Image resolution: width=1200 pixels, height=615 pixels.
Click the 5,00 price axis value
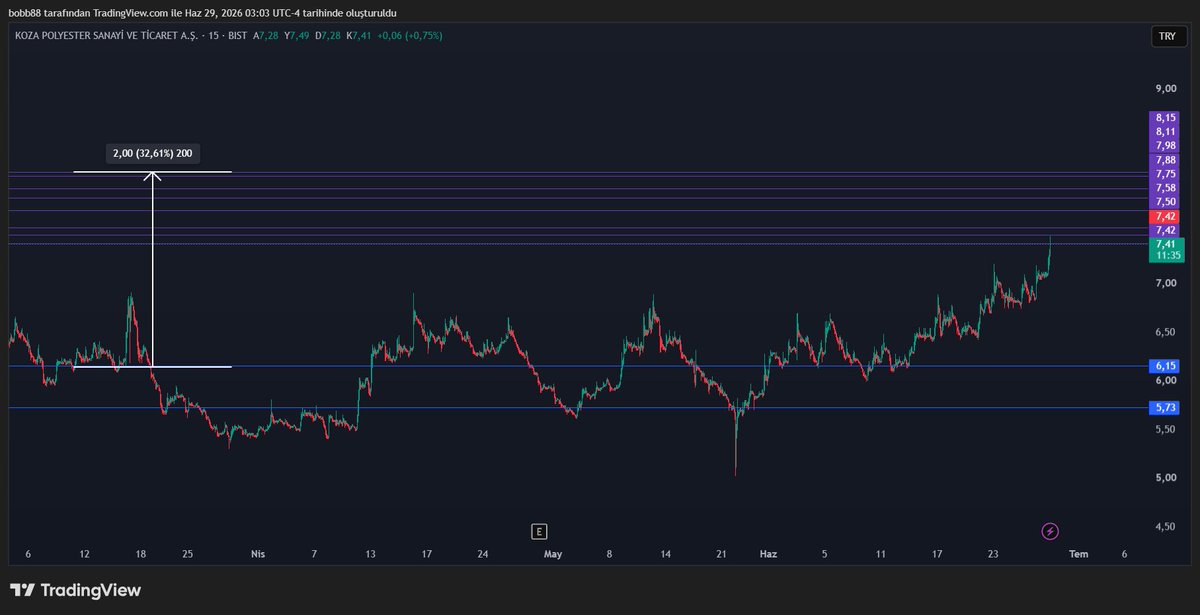pyautogui.click(x=1166, y=478)
